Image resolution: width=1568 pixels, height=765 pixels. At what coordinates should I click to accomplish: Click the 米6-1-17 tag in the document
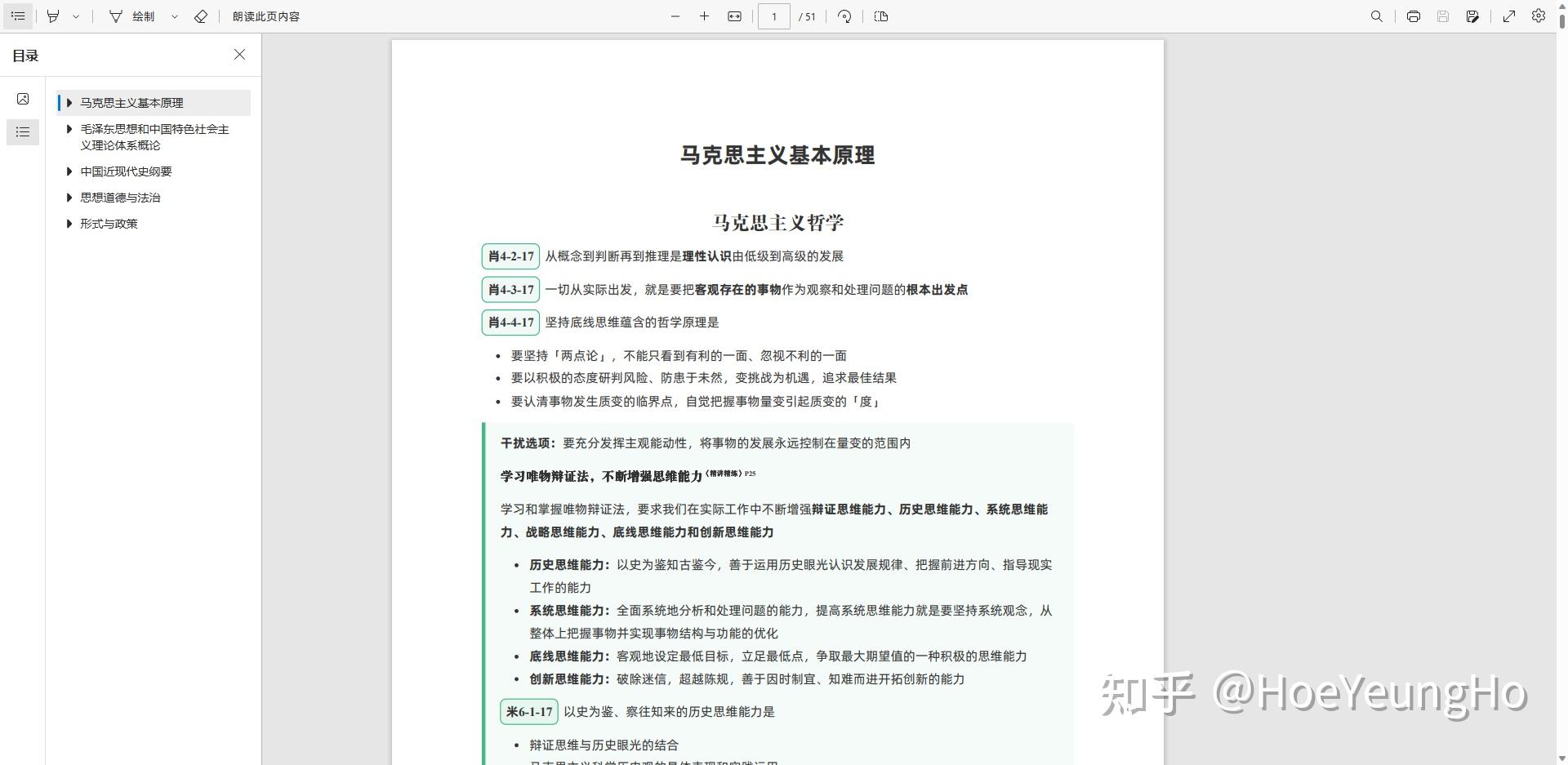529,712
